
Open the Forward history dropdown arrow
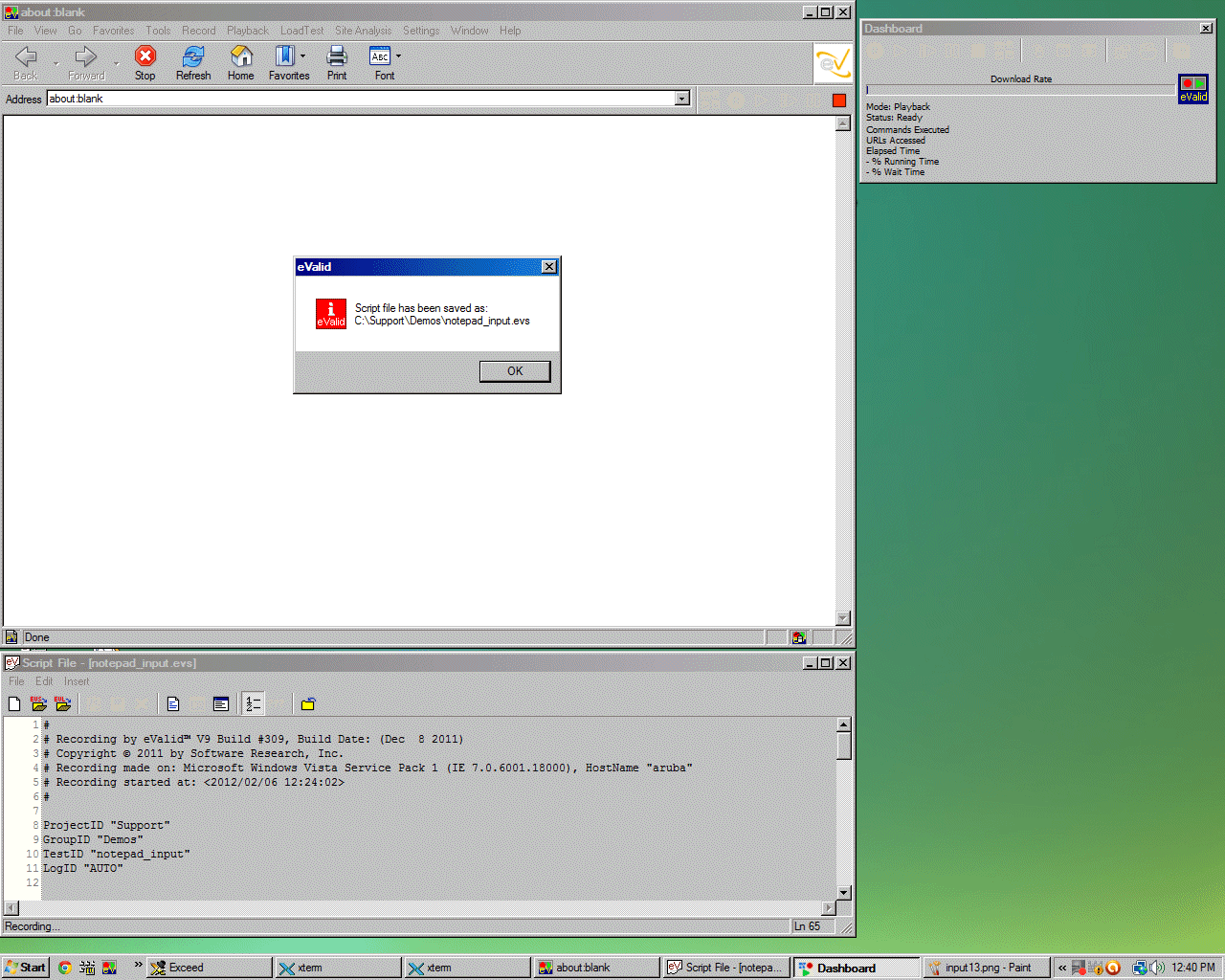coord(116,64)
